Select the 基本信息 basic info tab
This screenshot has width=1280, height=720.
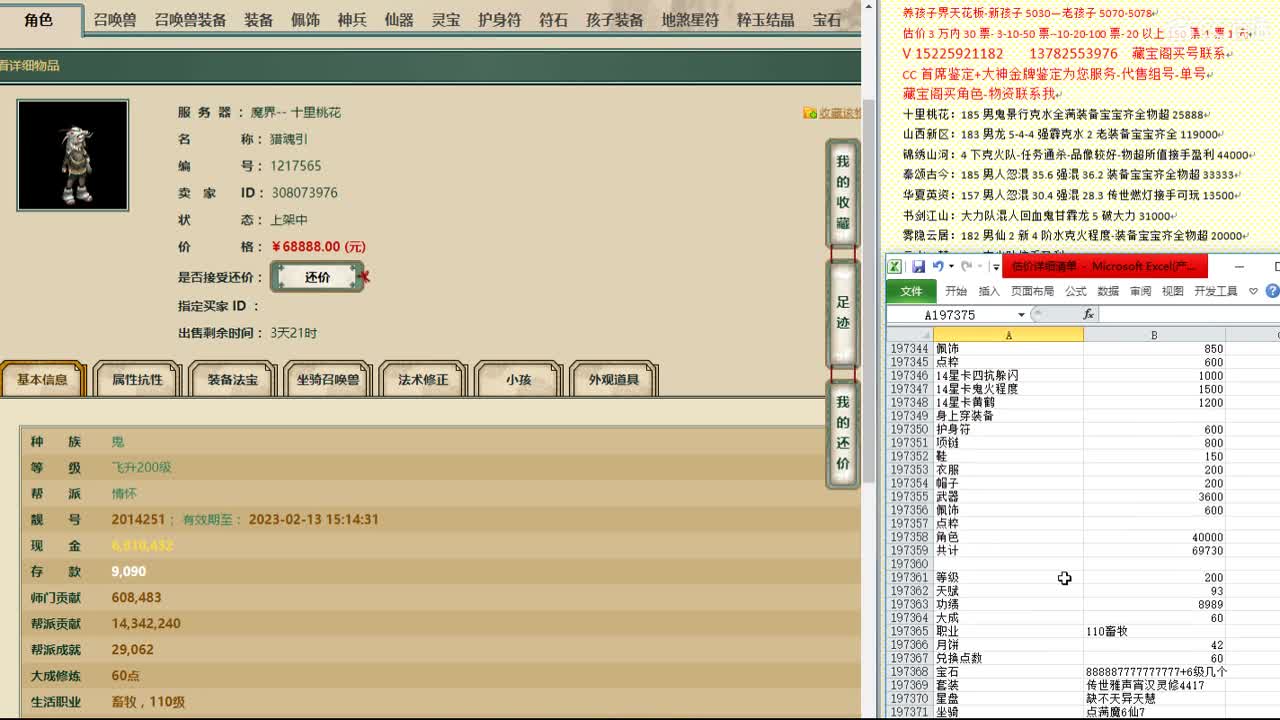43,380
